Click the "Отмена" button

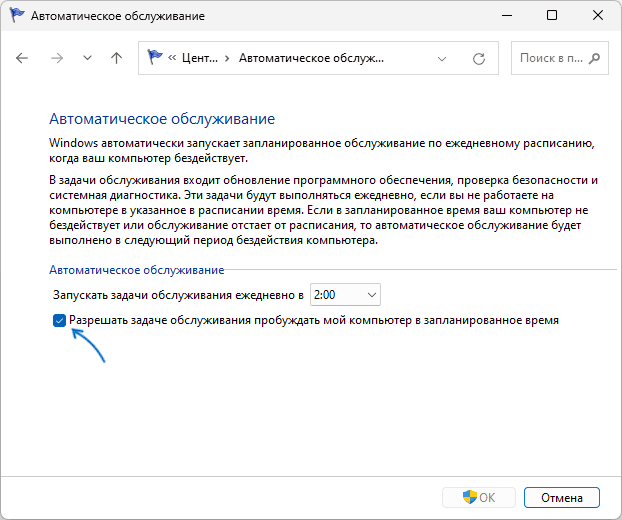[x=562, y=497]
